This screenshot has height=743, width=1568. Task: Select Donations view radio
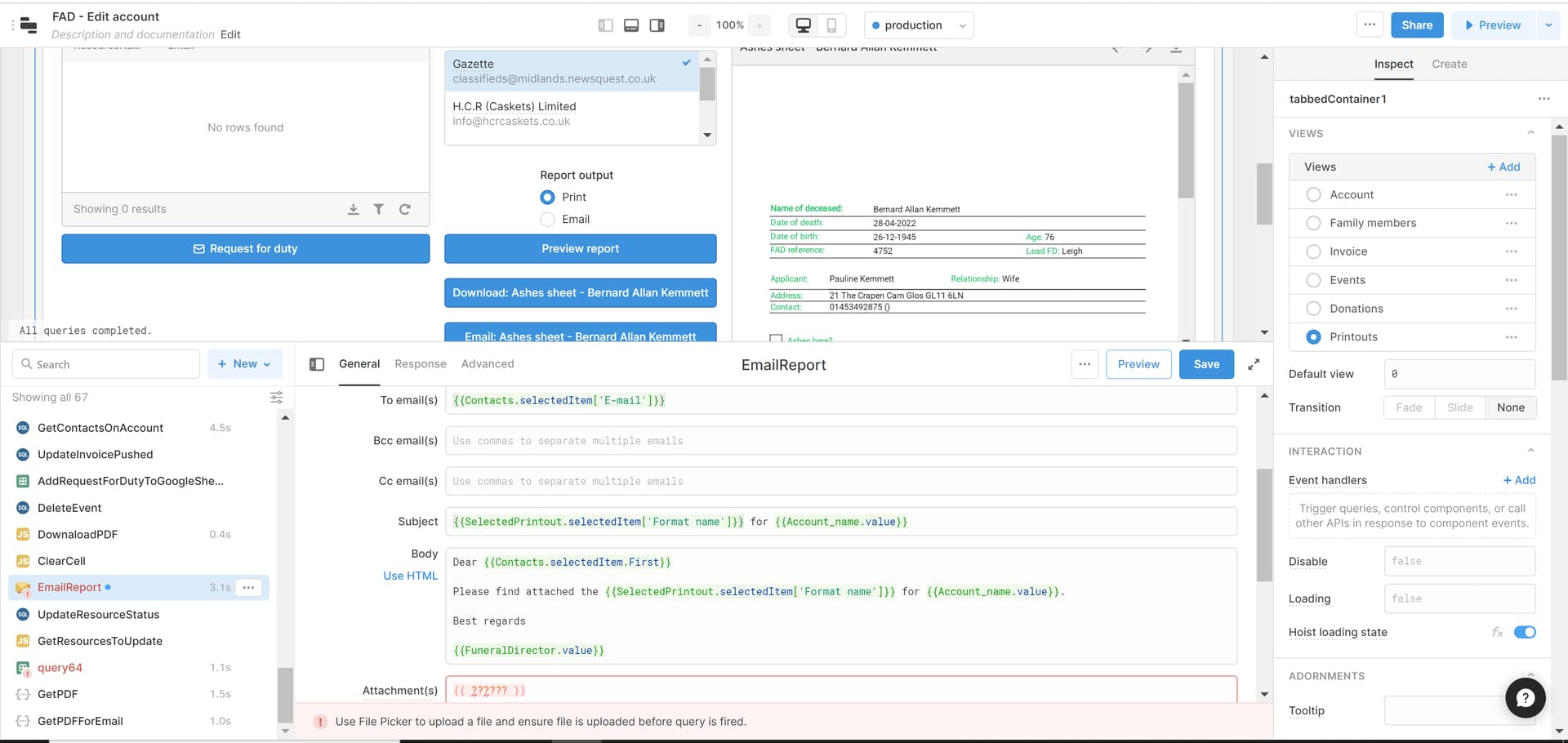[x=1313, y=309]
